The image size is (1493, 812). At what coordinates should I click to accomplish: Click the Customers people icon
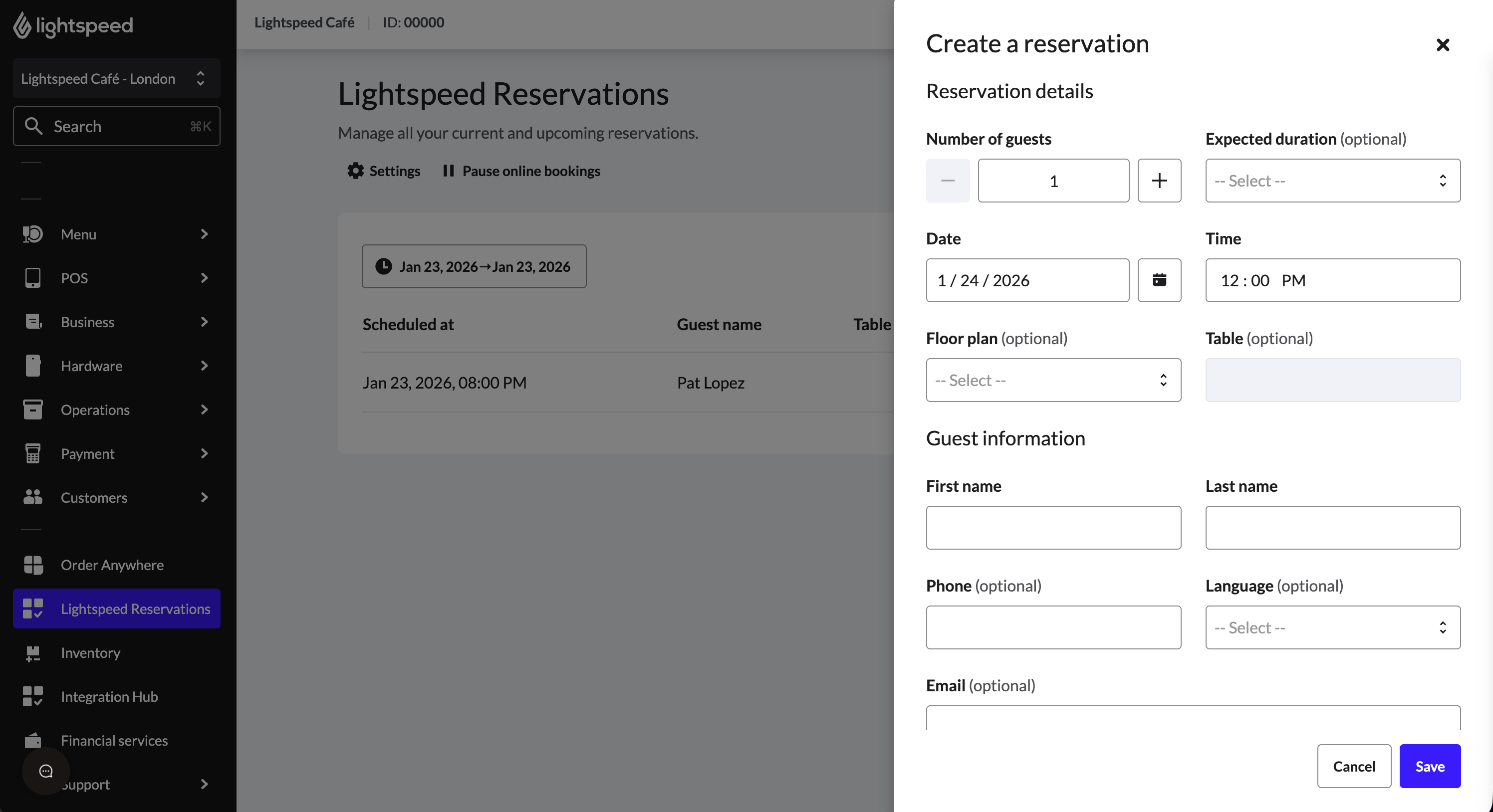(33, 497)
